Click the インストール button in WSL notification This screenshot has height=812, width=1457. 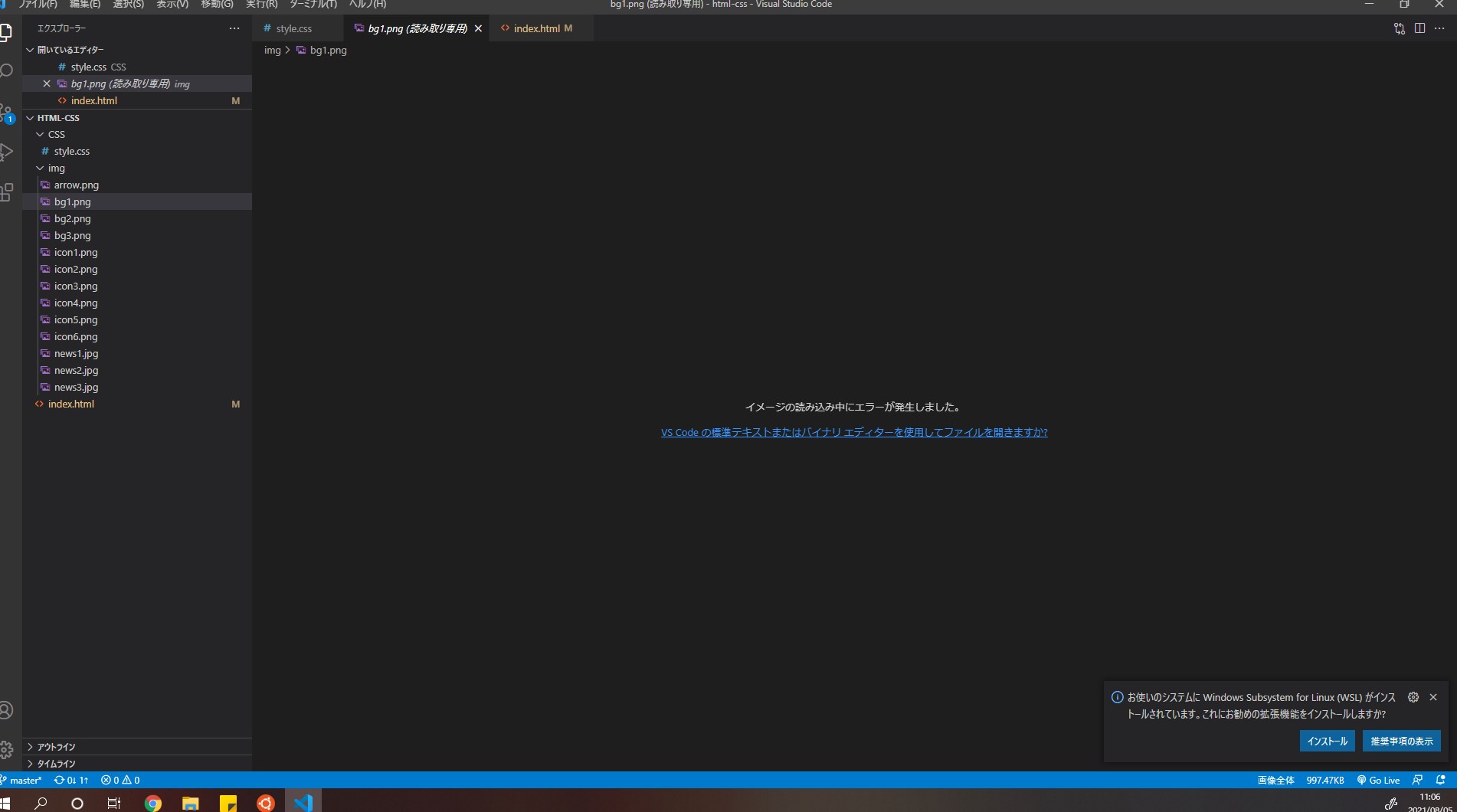click(1327, 741)
